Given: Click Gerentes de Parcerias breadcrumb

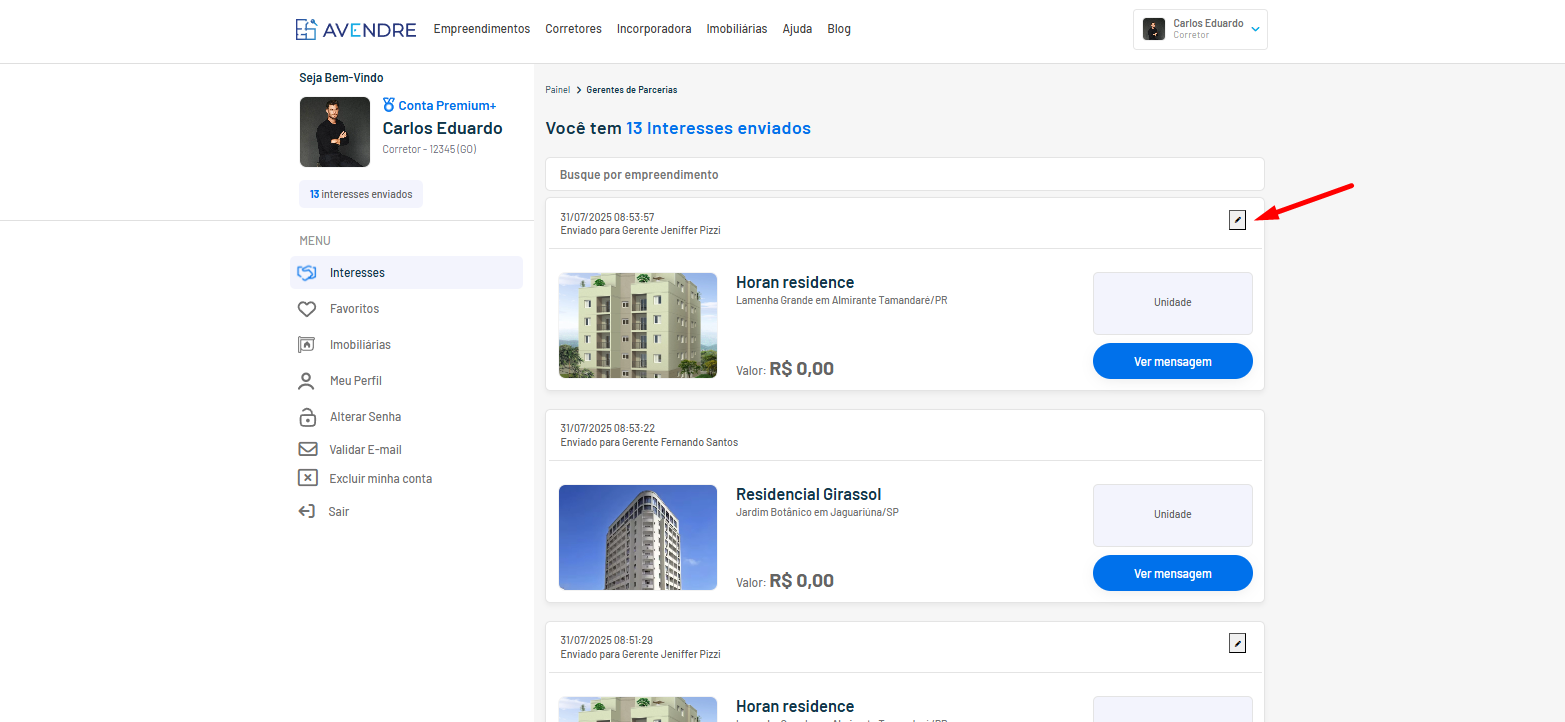Looking at the screenshot, I should (631, 90).
